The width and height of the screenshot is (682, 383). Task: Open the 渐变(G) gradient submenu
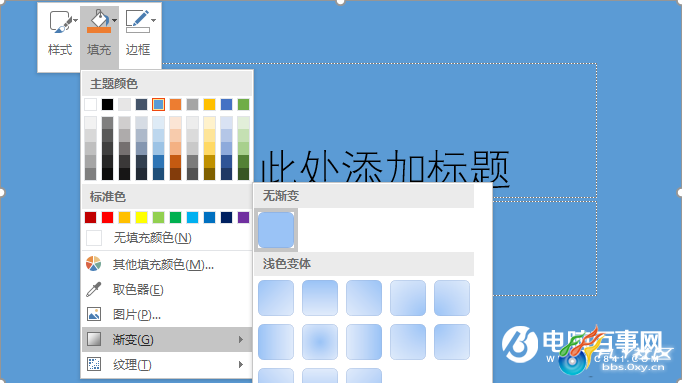pos(167,339)
